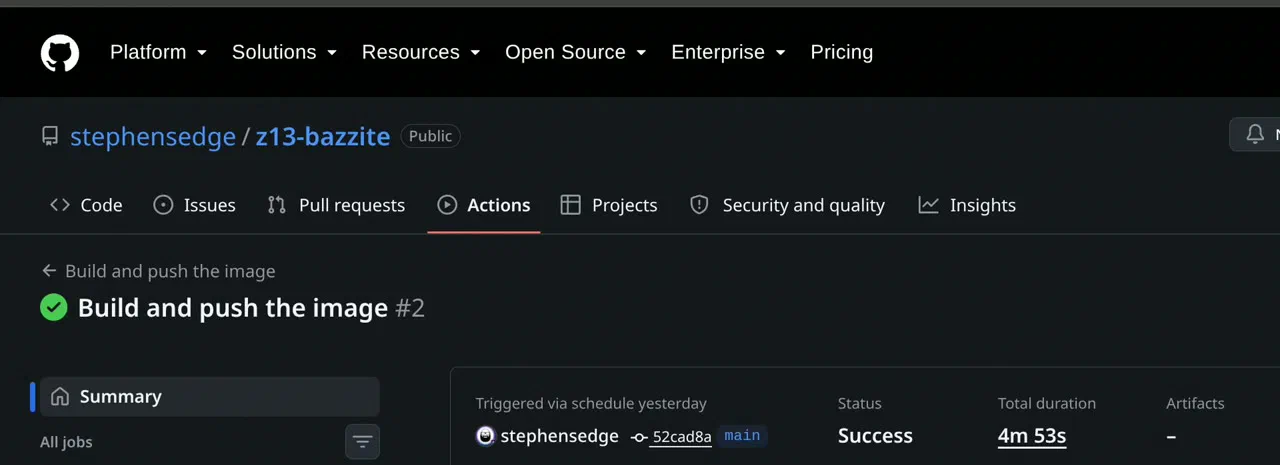Open the GitHub homepage logo
1280x465 pixels.
[60, 52]
